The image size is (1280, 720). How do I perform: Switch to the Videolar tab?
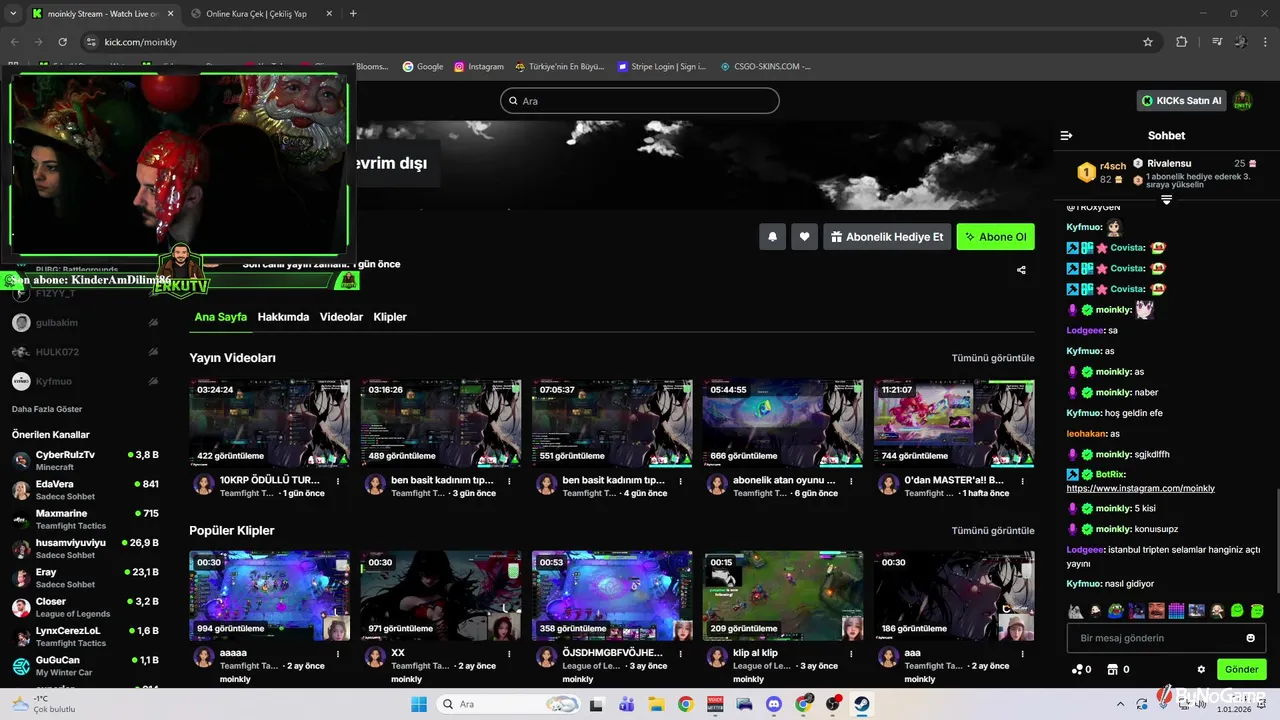click(x=341, y=317)
